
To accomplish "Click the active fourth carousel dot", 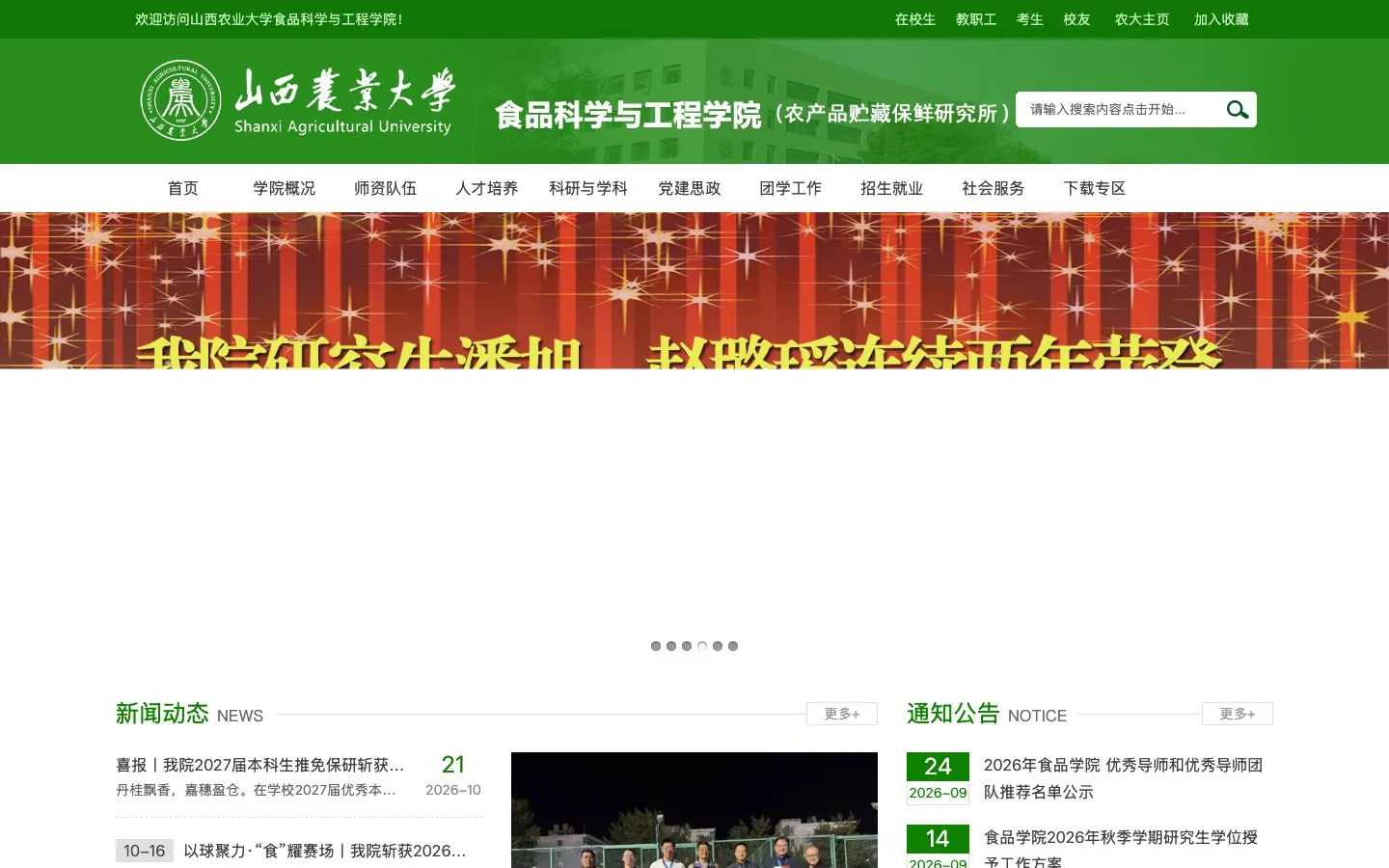I will tap(702, 646).
